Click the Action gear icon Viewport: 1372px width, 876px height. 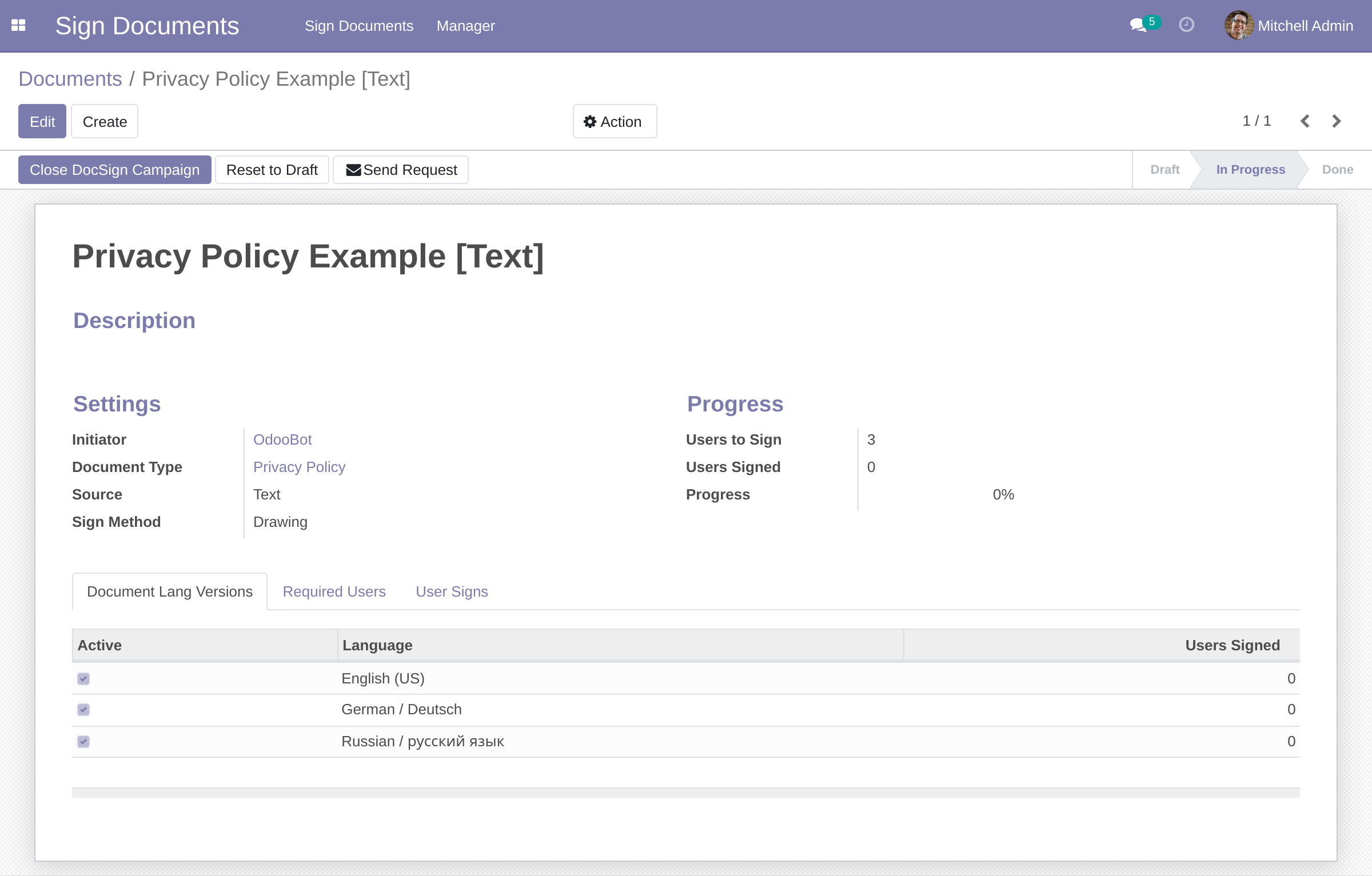point(590,122)
